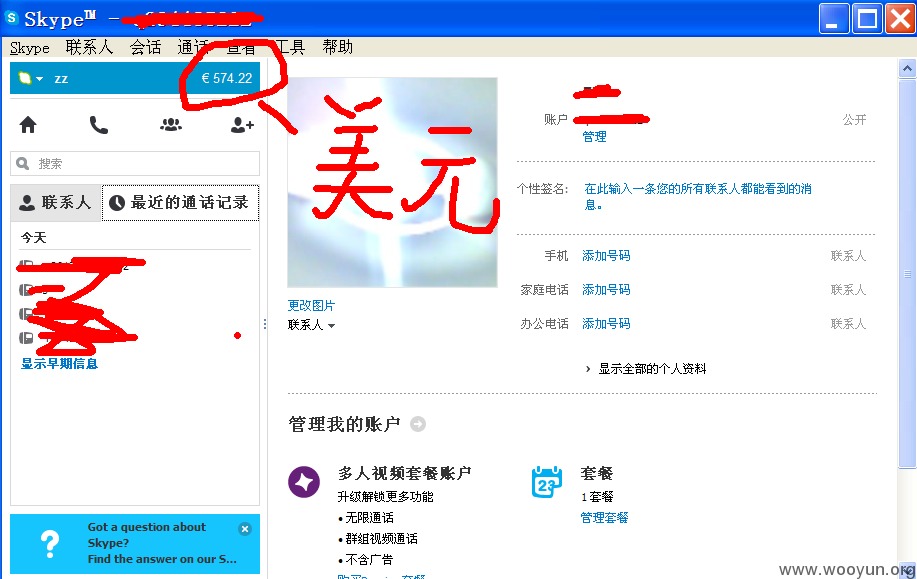Open the 联系人 visibility setting for 办公电话
917x579 pixels.
[x=848, y=323]
